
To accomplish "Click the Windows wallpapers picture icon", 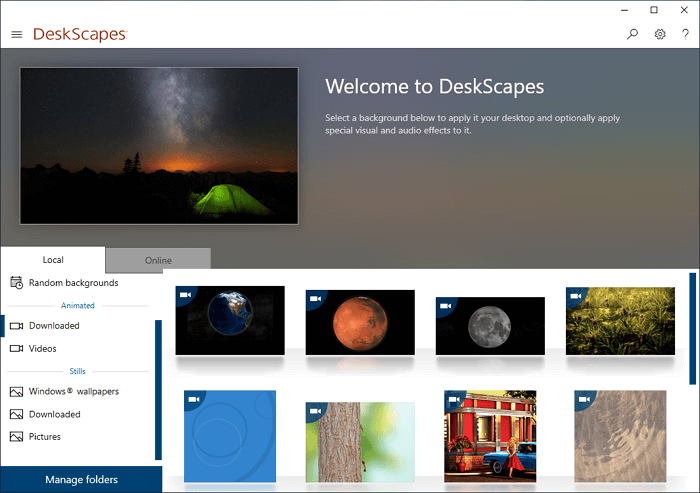I will pyautogui.click(x=16, y=391).
